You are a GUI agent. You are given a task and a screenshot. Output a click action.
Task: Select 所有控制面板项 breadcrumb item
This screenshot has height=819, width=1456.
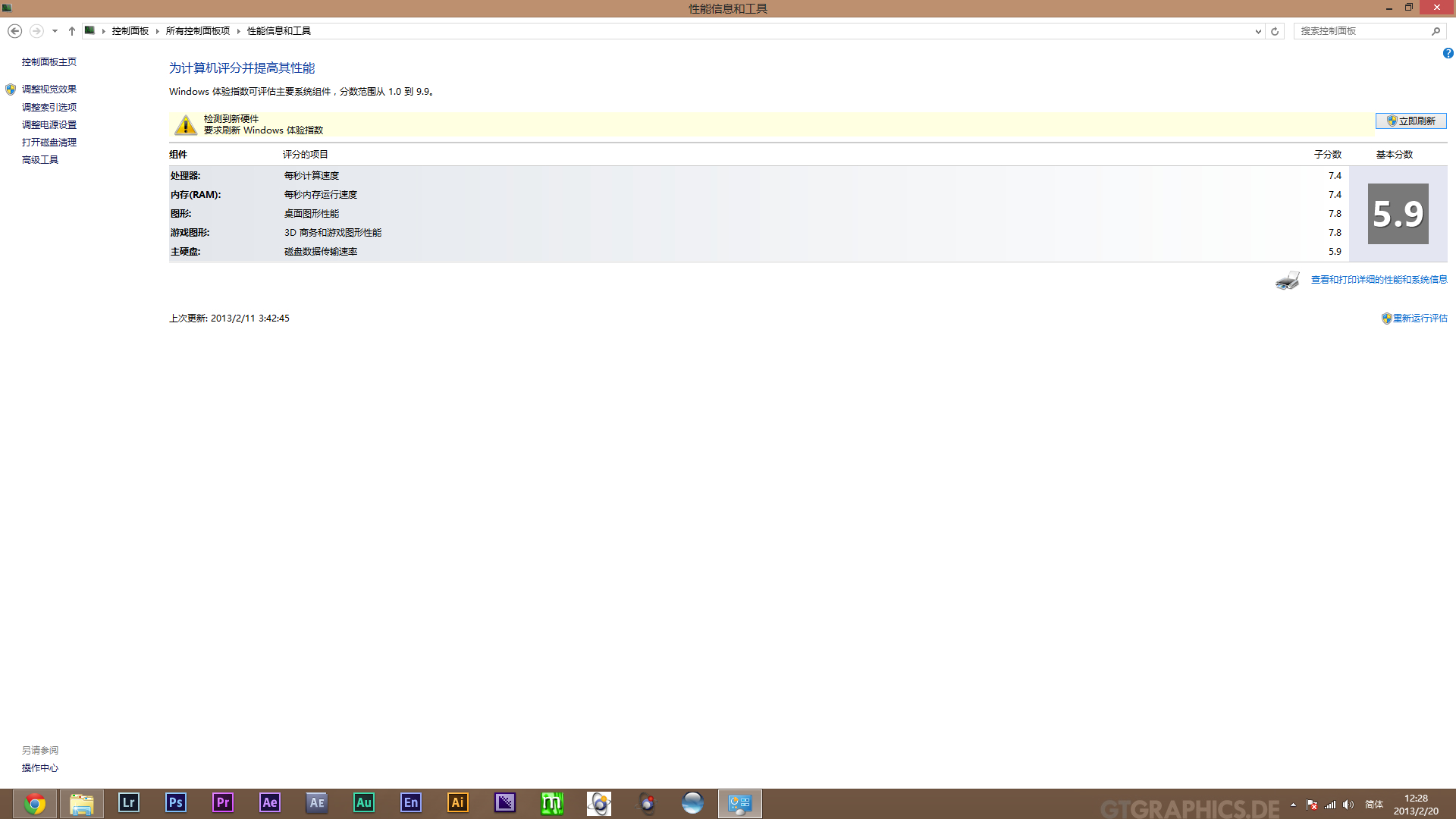pos(197,31)
